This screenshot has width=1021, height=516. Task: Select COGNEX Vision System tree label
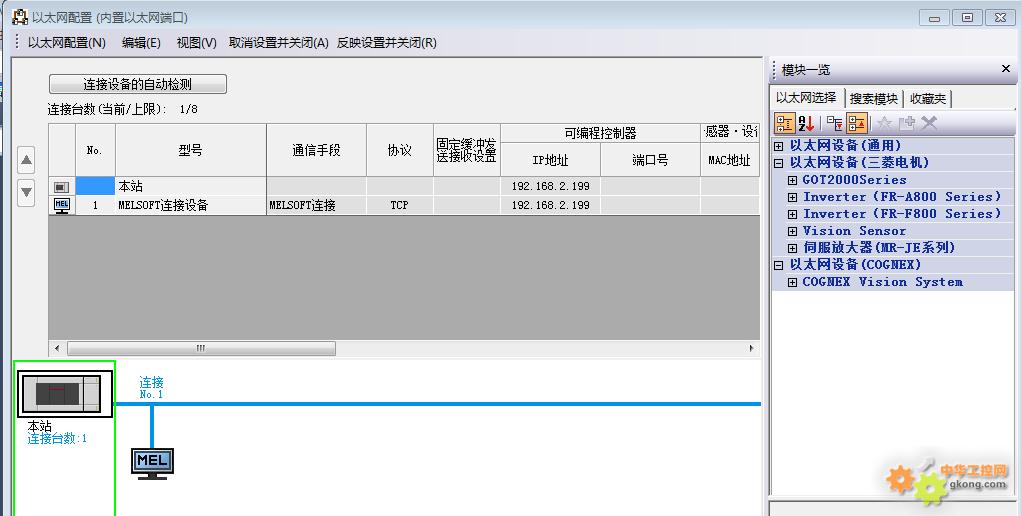tap(882, 282)
